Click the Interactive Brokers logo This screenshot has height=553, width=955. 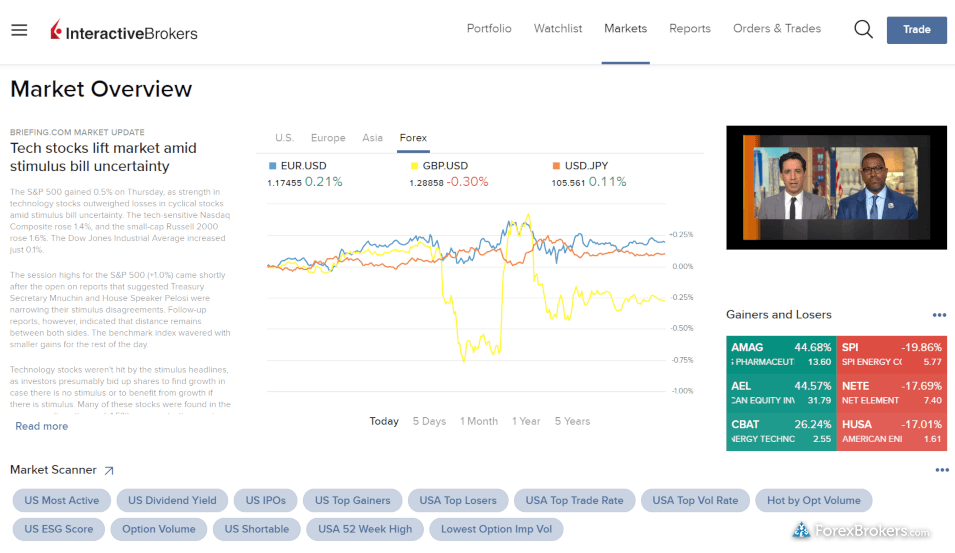pyautogui.click(x=124, y=30)
